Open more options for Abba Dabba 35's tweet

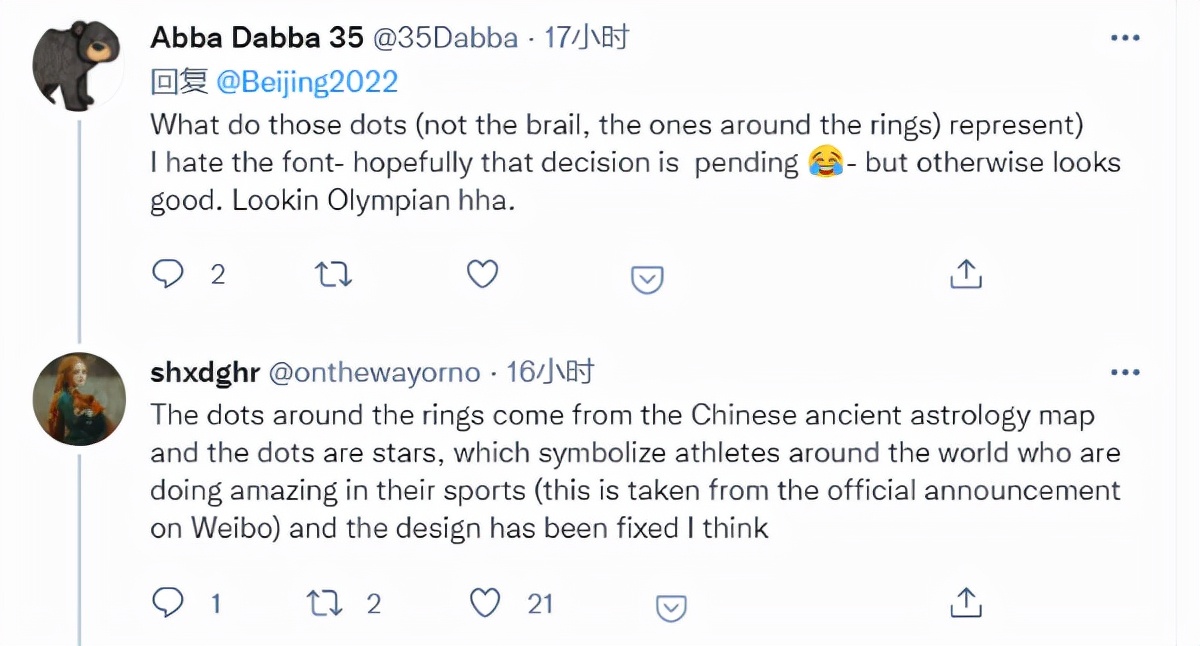(1126, 36)
